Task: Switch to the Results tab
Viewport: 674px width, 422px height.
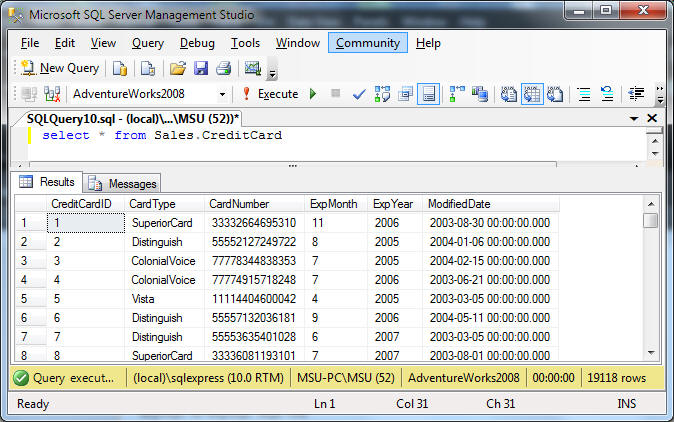Action: pyautogui.click(x=47, y=182)
